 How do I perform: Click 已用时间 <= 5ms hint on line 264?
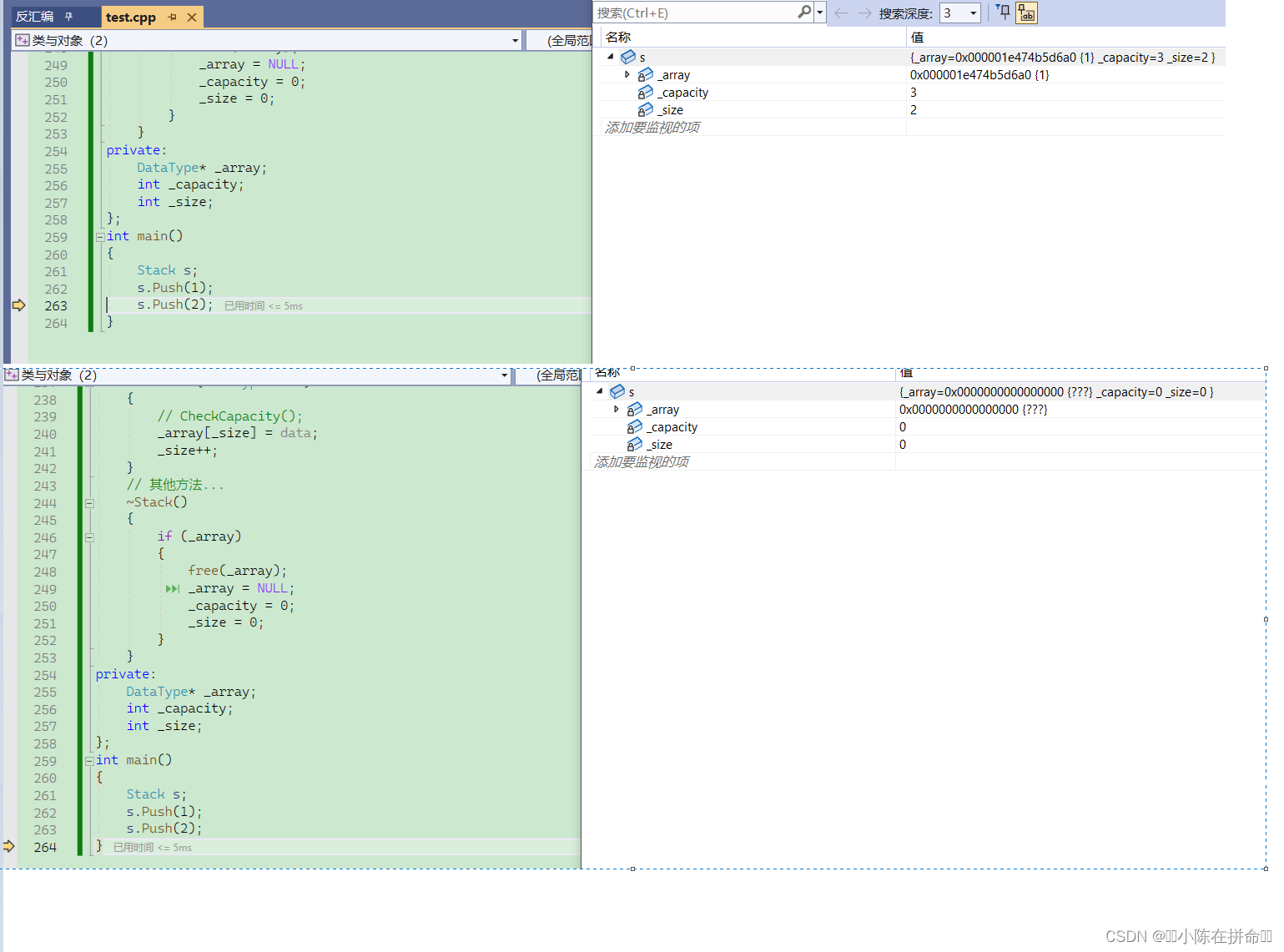coord(153,847)
